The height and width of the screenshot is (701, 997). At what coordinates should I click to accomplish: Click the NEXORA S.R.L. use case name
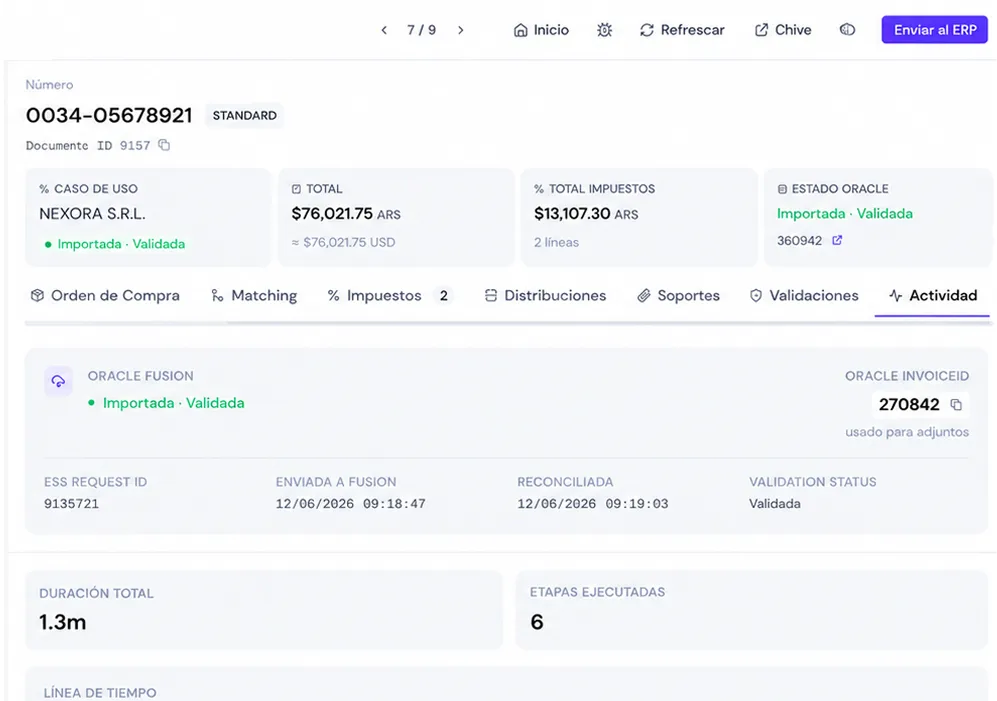click(x=93, y=214)
